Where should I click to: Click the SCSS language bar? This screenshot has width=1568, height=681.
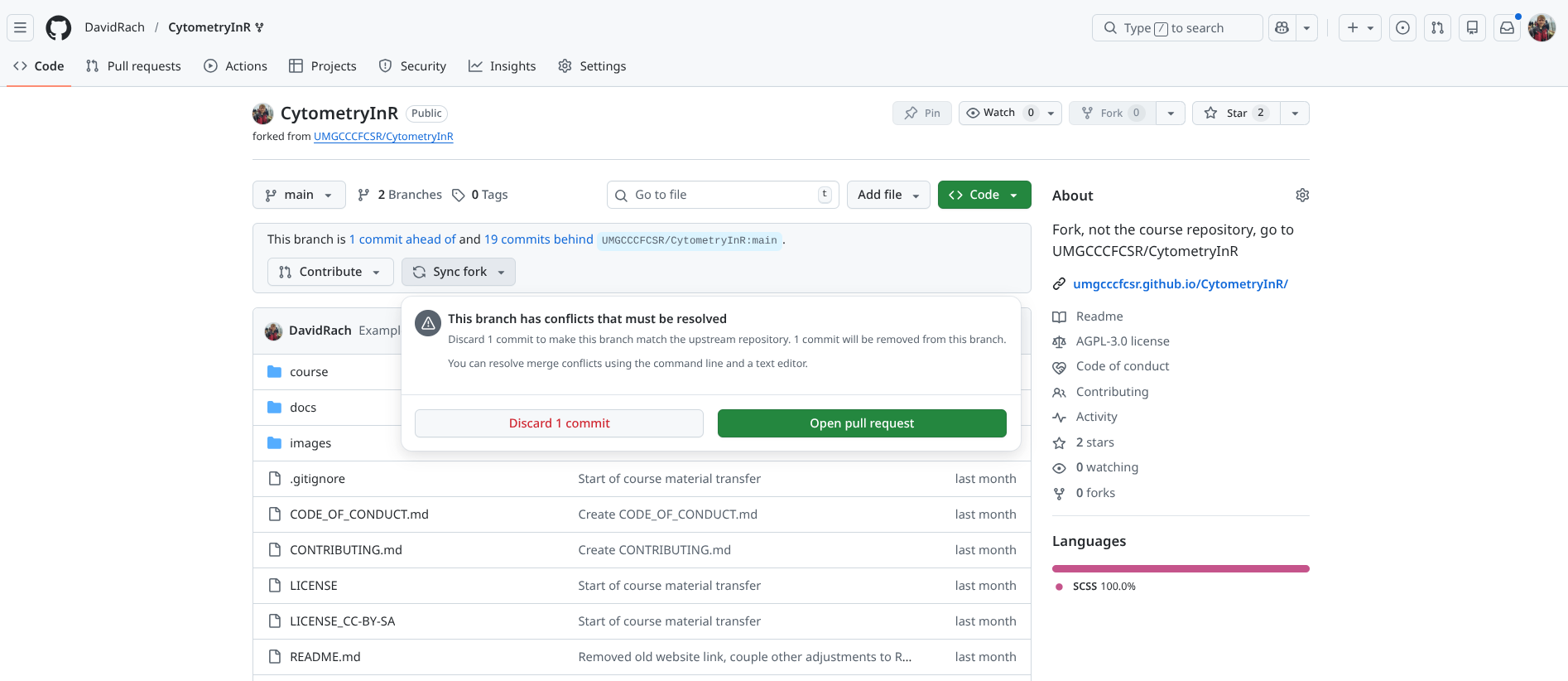(x=1181, y=569)
